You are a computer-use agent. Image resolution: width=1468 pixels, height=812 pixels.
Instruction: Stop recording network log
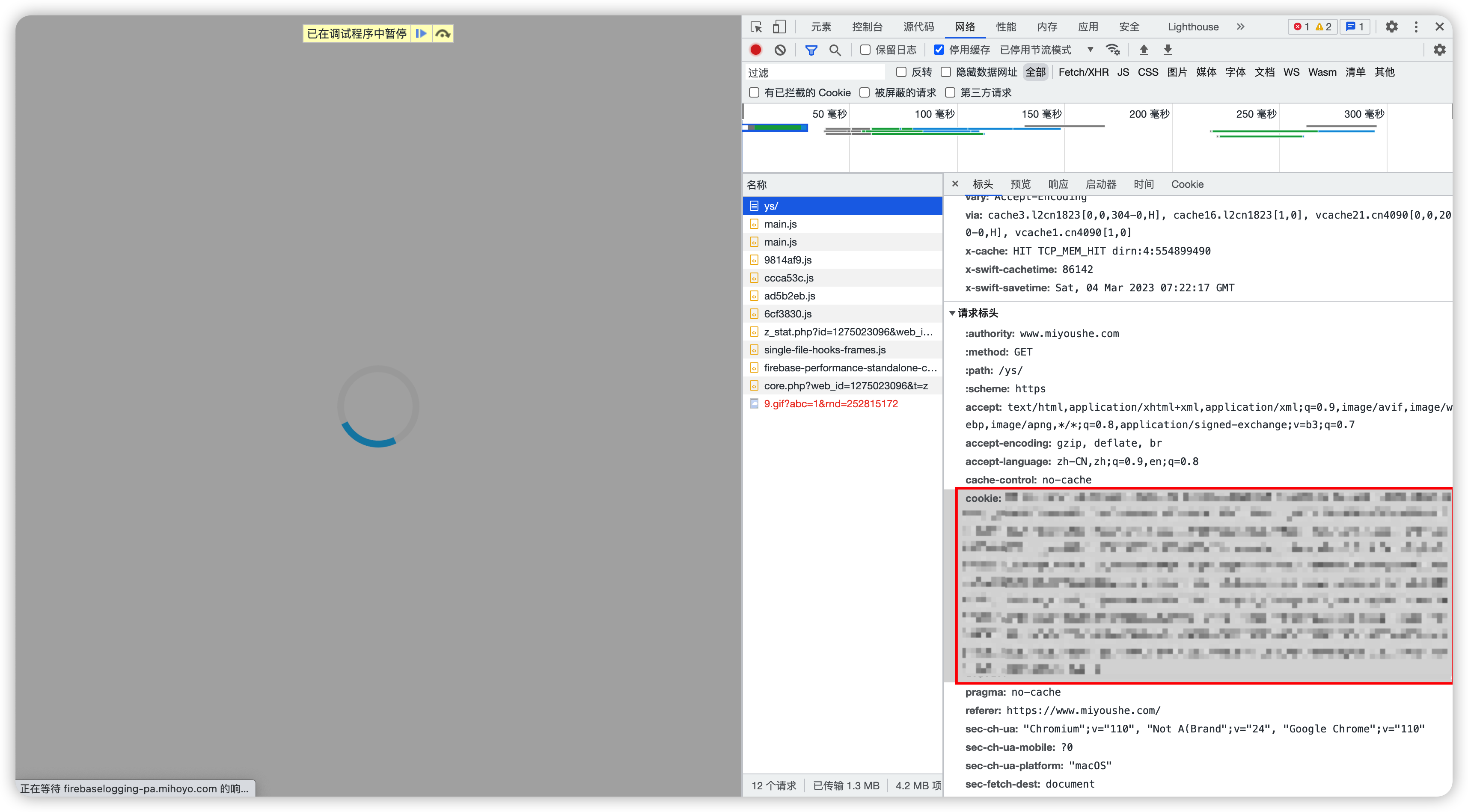click(x=756, y=50)
